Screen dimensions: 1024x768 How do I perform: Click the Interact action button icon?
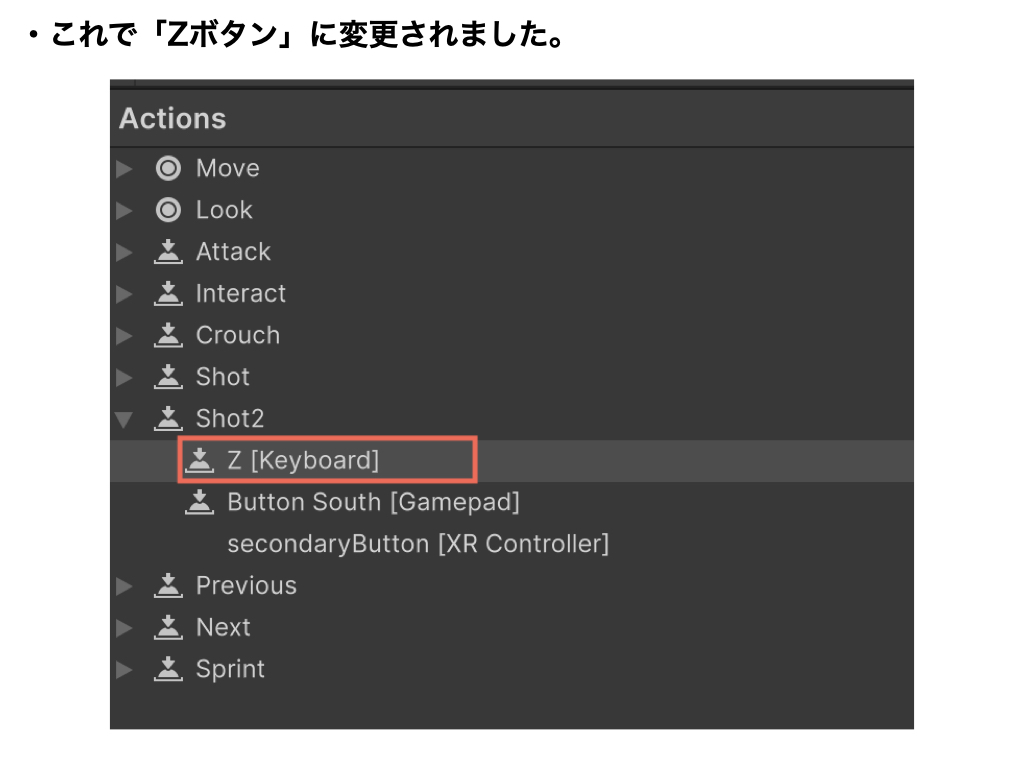(168, 294)
